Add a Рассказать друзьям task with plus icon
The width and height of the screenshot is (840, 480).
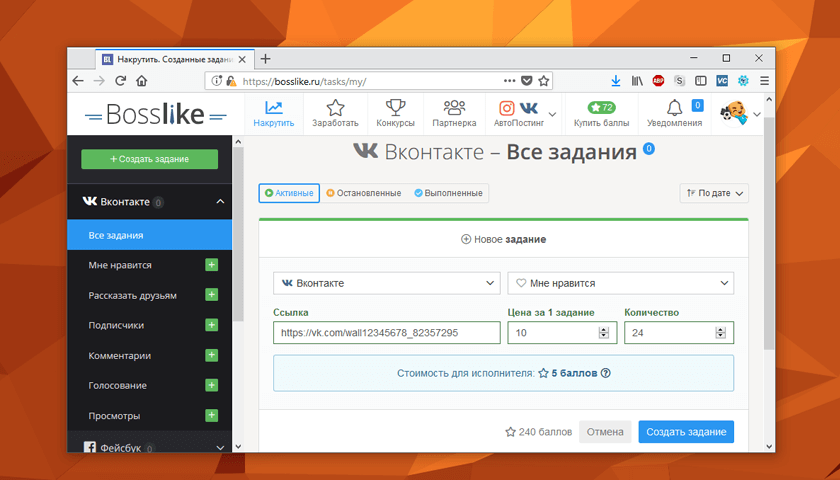tap(212, 295)
